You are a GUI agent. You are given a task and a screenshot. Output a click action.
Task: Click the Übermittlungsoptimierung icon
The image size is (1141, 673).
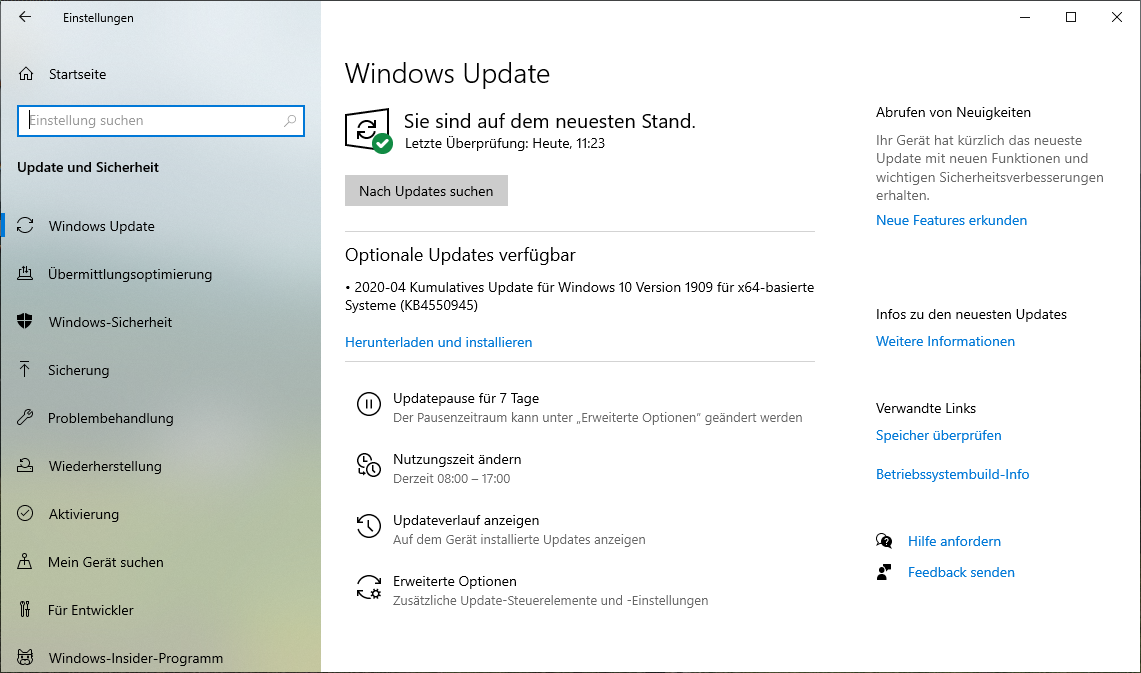click(25, 274)
